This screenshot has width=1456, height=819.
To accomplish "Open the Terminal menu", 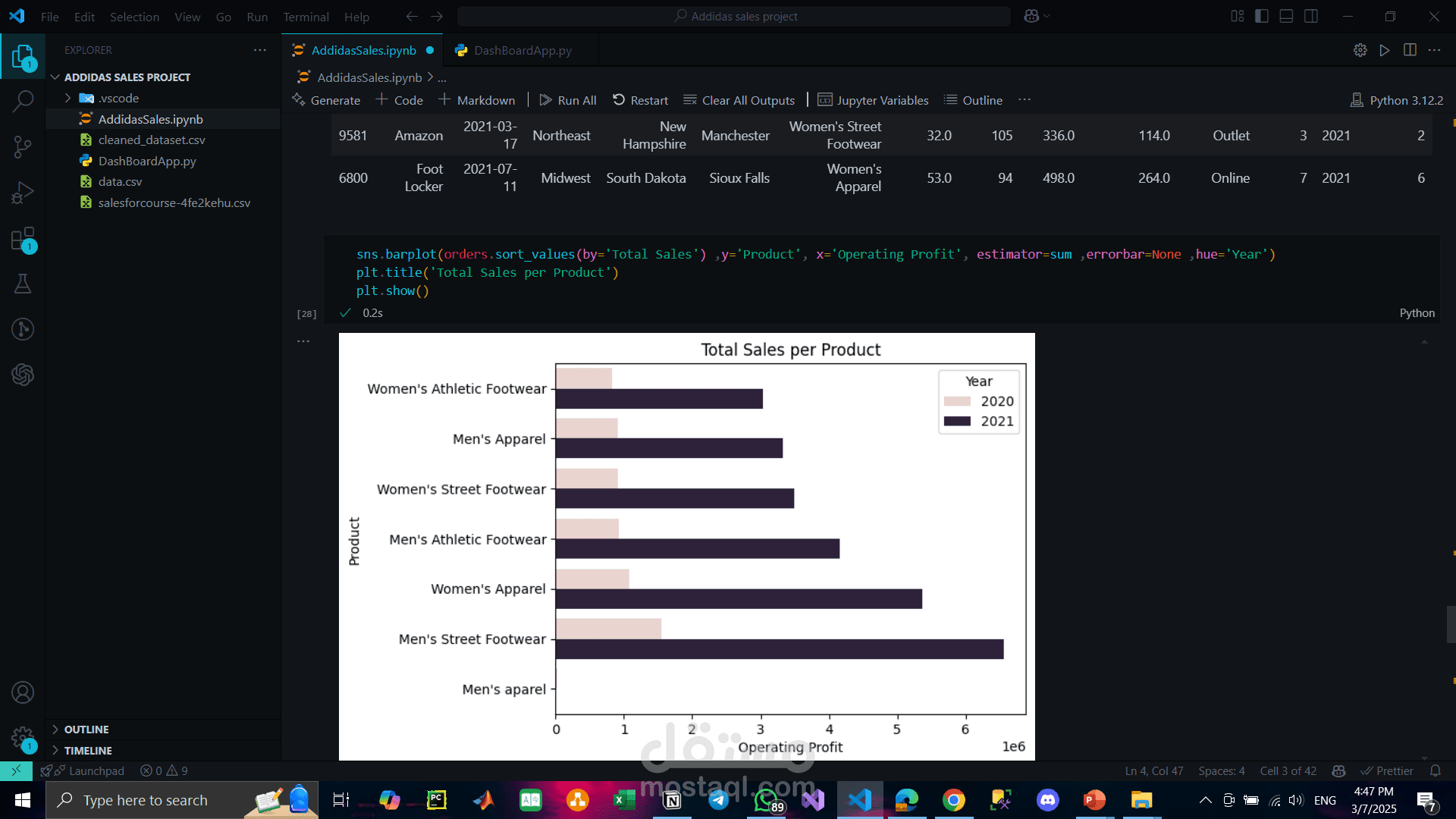I will tap(306, 17).
